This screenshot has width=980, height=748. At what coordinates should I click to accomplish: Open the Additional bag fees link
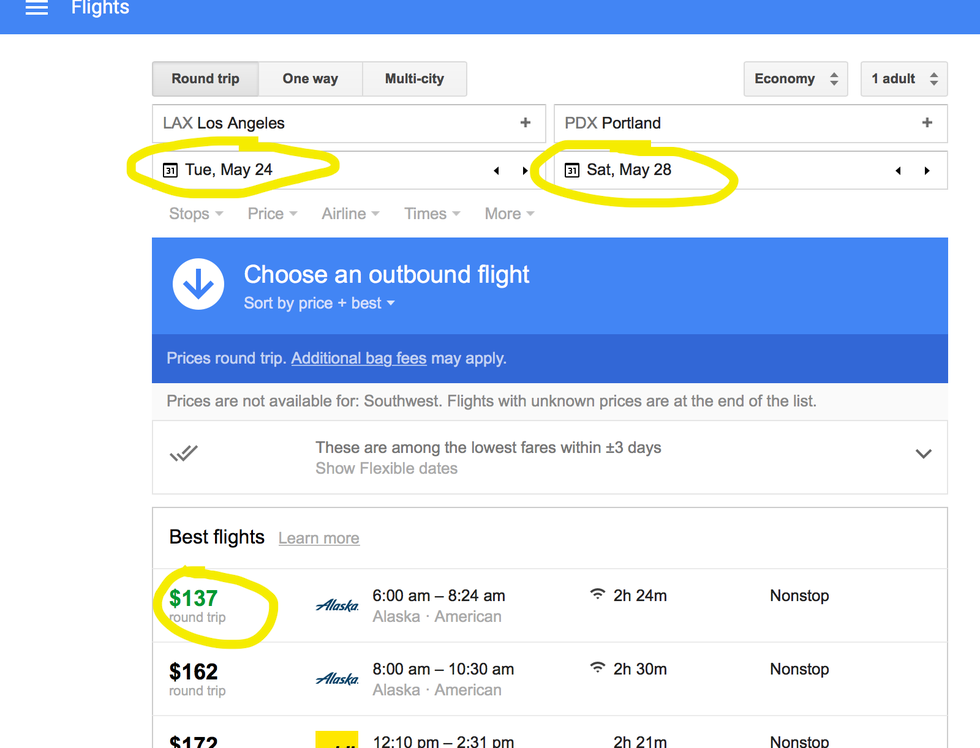(358, 358)
